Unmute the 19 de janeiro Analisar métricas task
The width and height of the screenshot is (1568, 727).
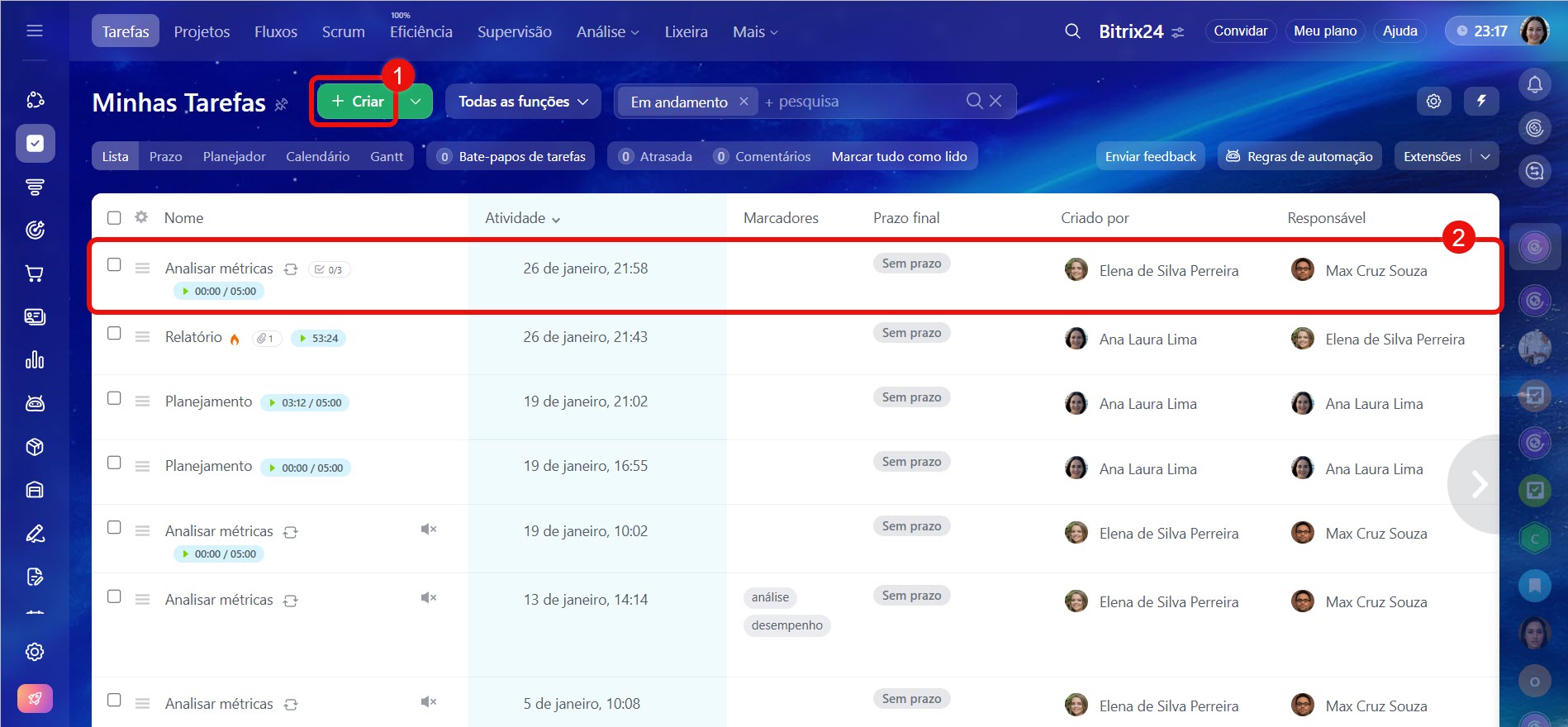[x=428, y=530]
